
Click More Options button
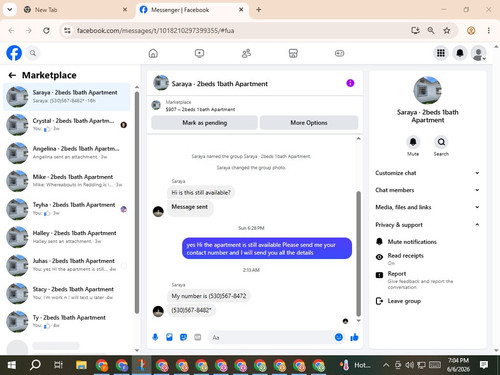pyautogui.click(x=309, y=123)
